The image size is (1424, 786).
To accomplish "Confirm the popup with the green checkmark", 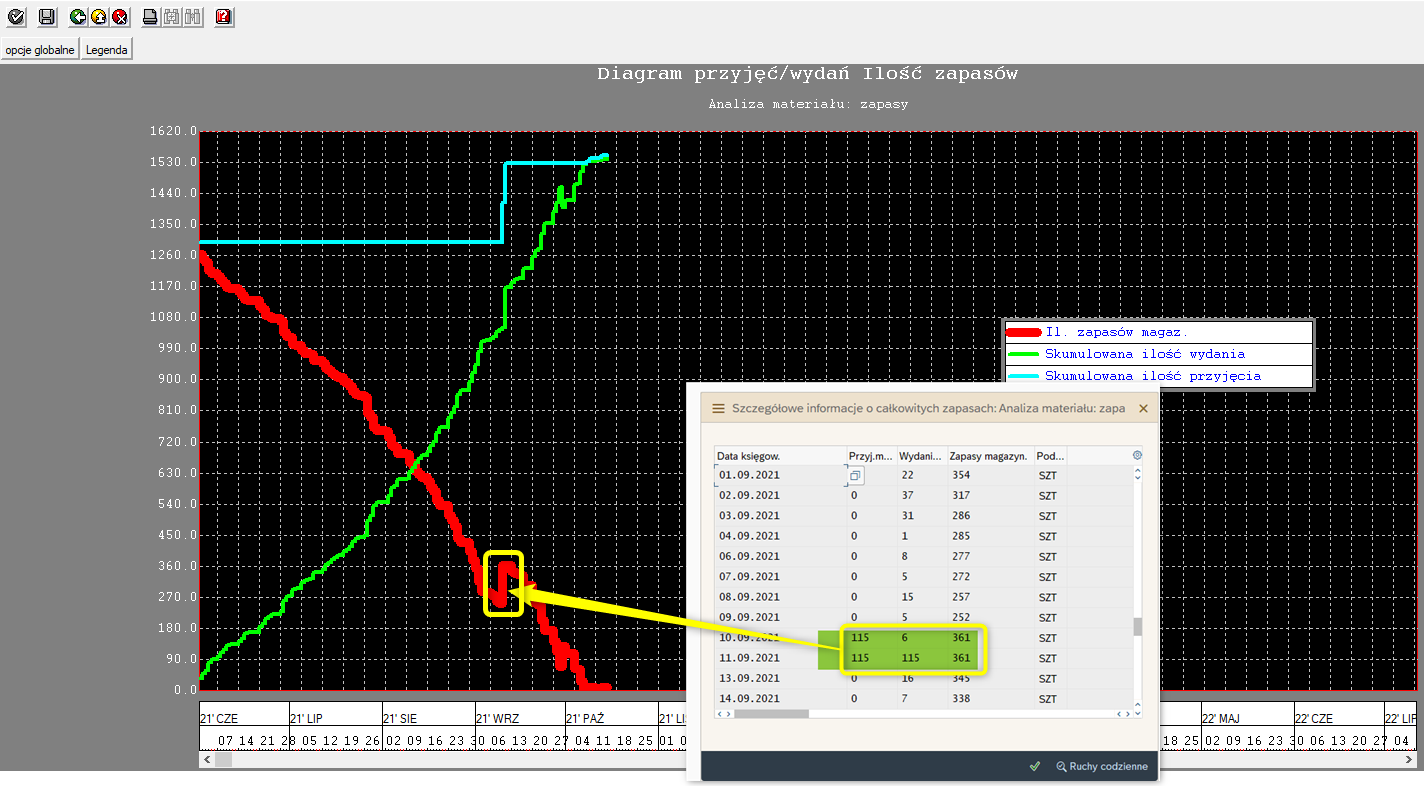I will coord(1034,766).
